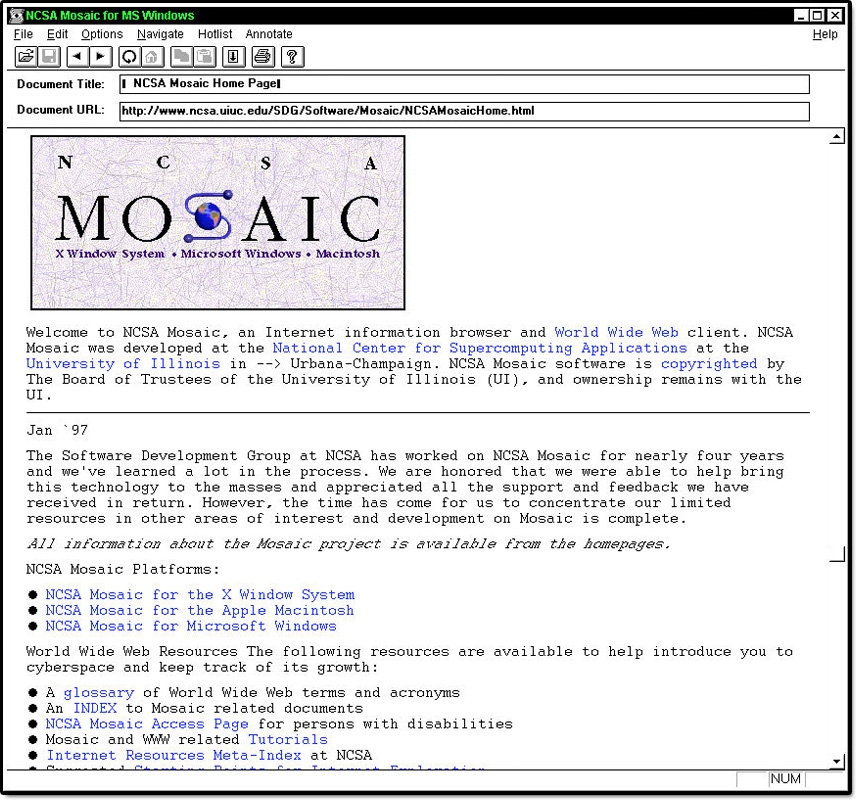This screenshot has height=806, width=864.
Task: Click the Open file toolbar icon
Action: pyautogui.click(x=26, y=57)
